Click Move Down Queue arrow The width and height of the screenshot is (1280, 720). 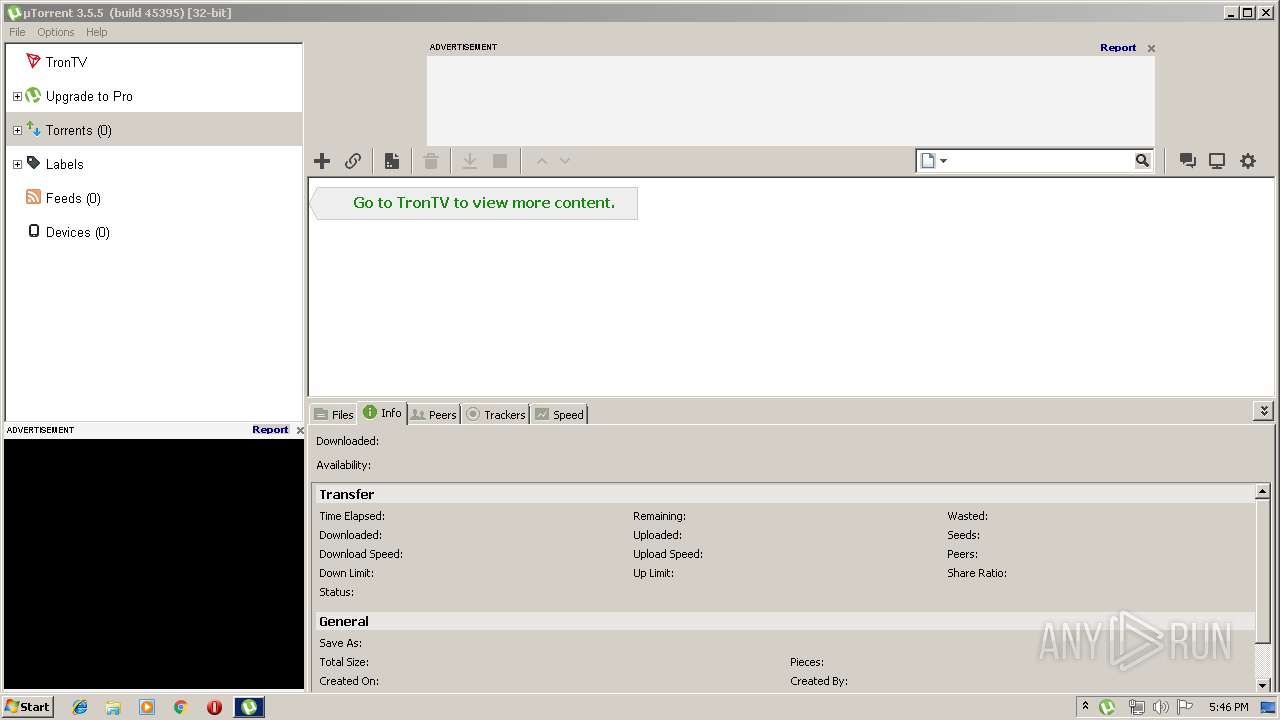tap(565, 161)
